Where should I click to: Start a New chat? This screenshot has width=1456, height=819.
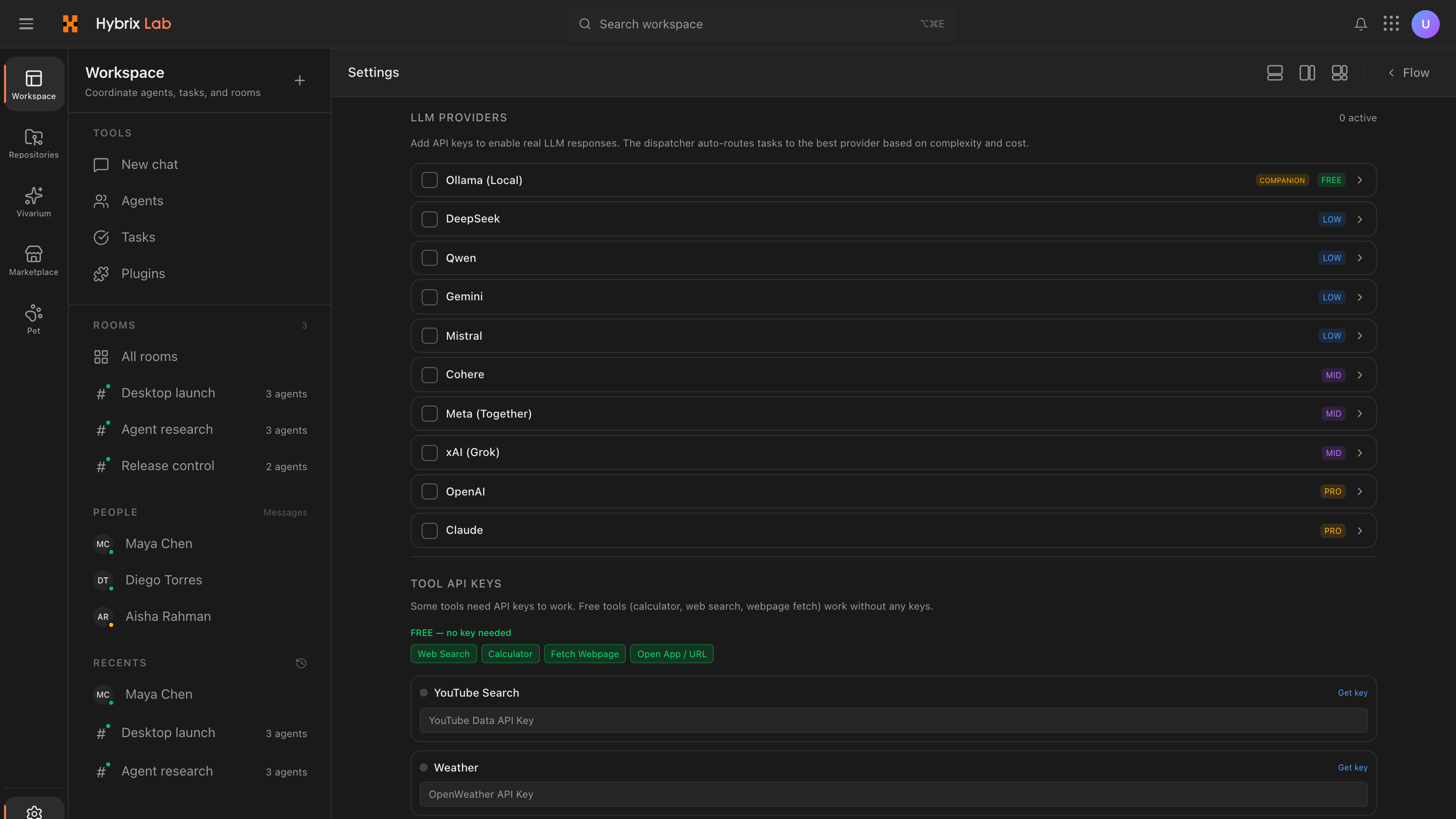point(200,164)
